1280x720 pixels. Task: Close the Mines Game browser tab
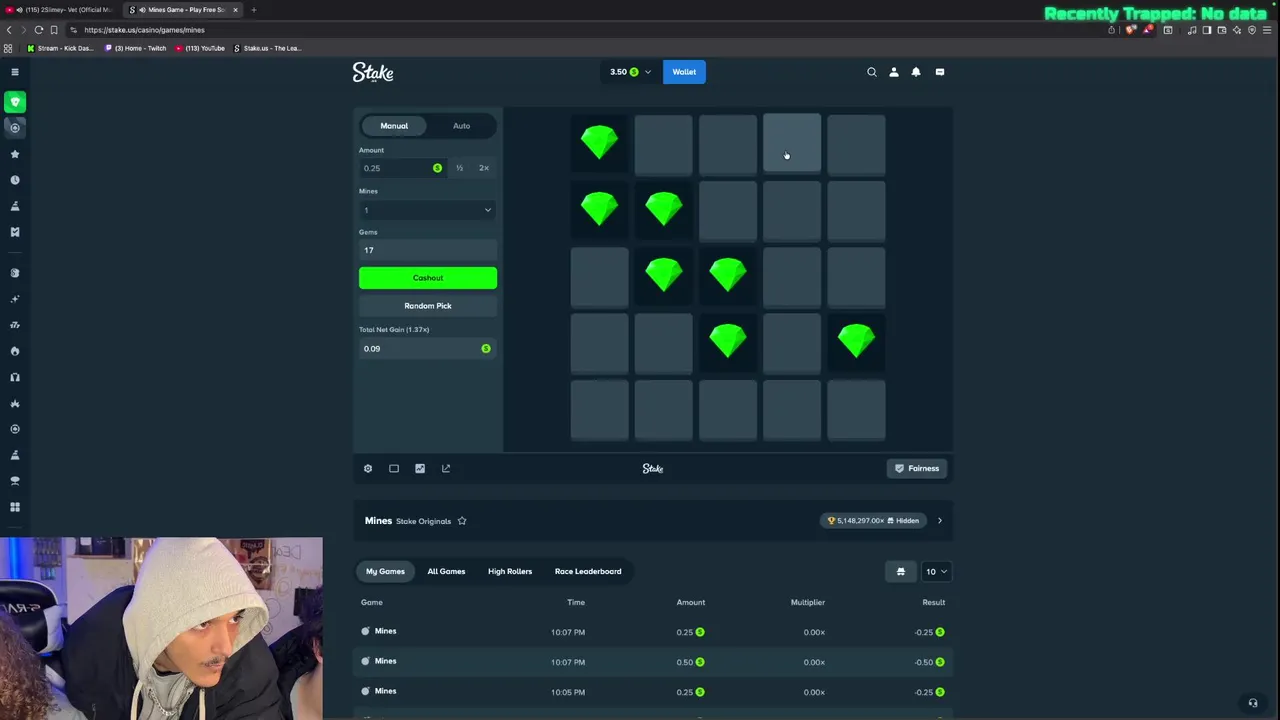236,10
